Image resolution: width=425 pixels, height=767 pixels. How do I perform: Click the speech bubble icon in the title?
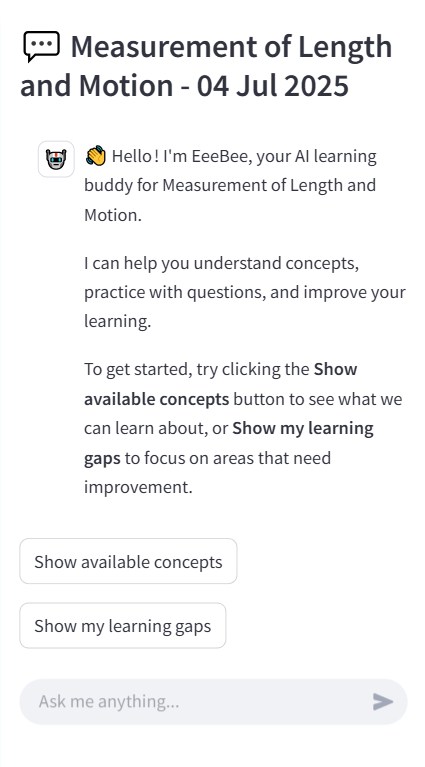[x=42, y=46]
